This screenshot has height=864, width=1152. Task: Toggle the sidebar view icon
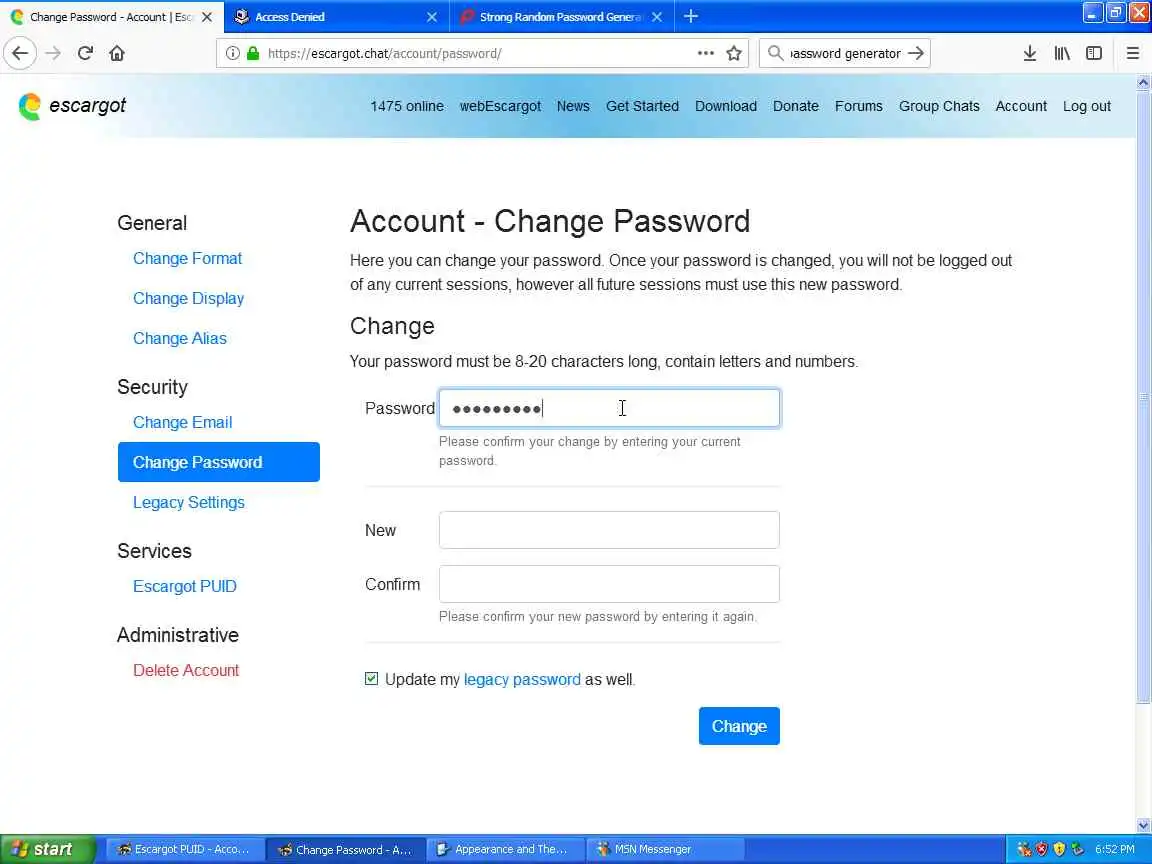coord(1094,53)
